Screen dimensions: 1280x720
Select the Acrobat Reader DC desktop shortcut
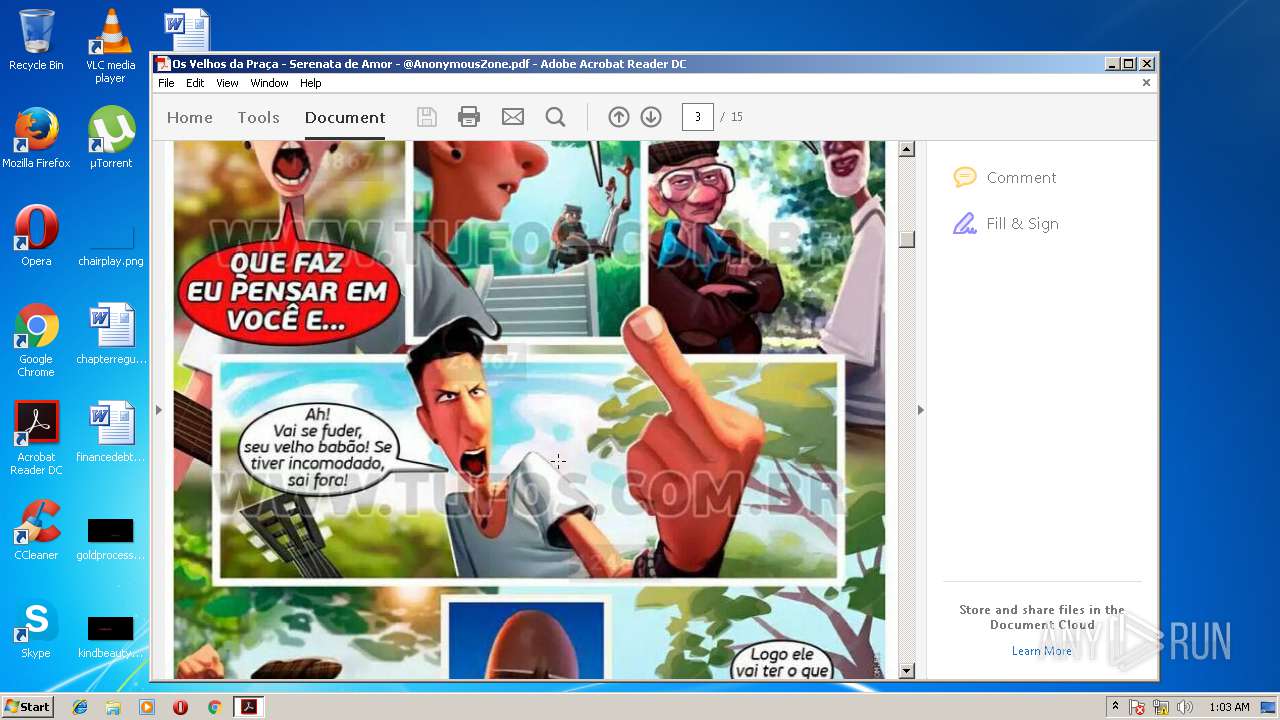(36, 438)
